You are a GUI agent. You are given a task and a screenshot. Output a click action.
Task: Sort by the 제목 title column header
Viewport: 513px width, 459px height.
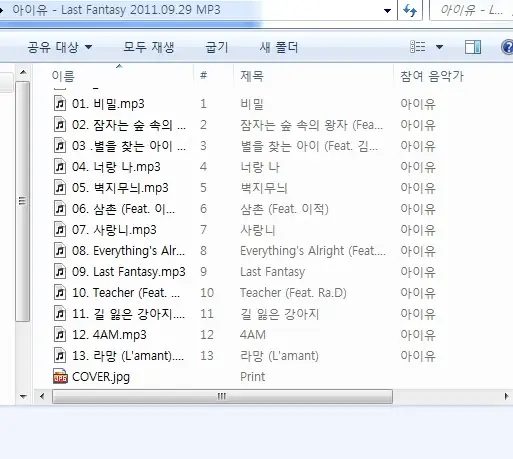(x=252, y=76)
